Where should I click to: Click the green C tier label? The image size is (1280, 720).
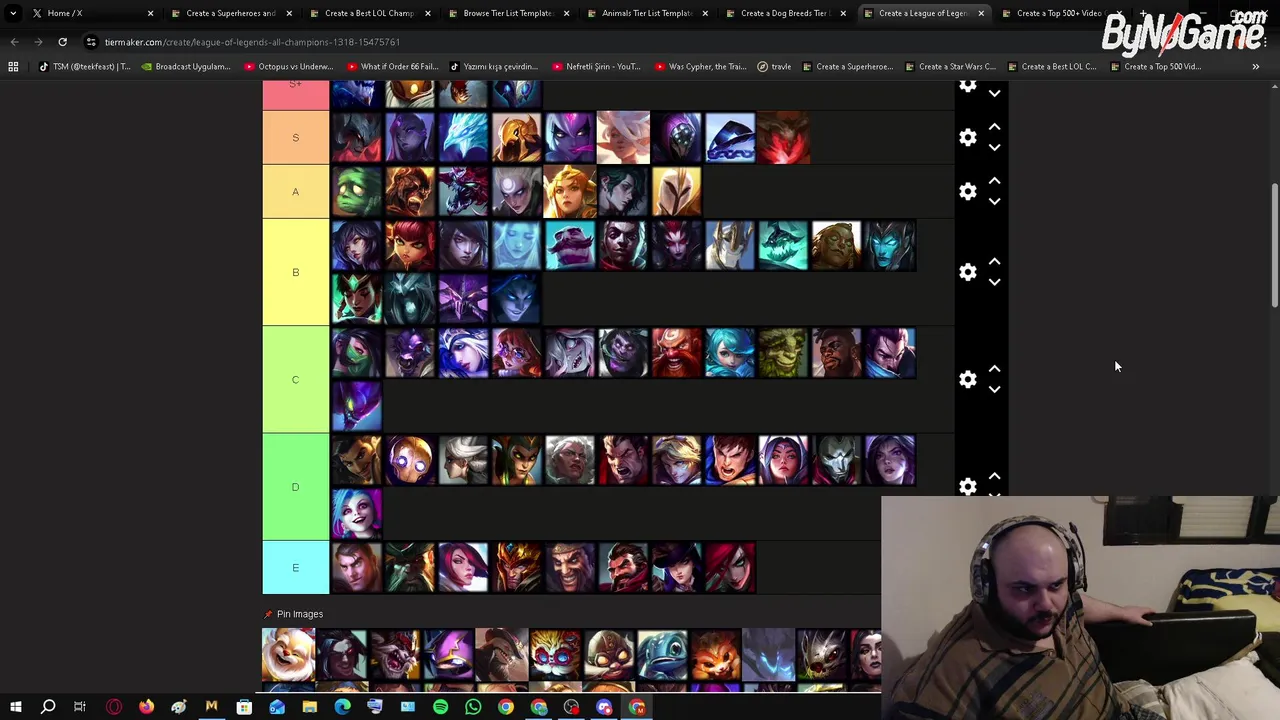tap(295, 379)
